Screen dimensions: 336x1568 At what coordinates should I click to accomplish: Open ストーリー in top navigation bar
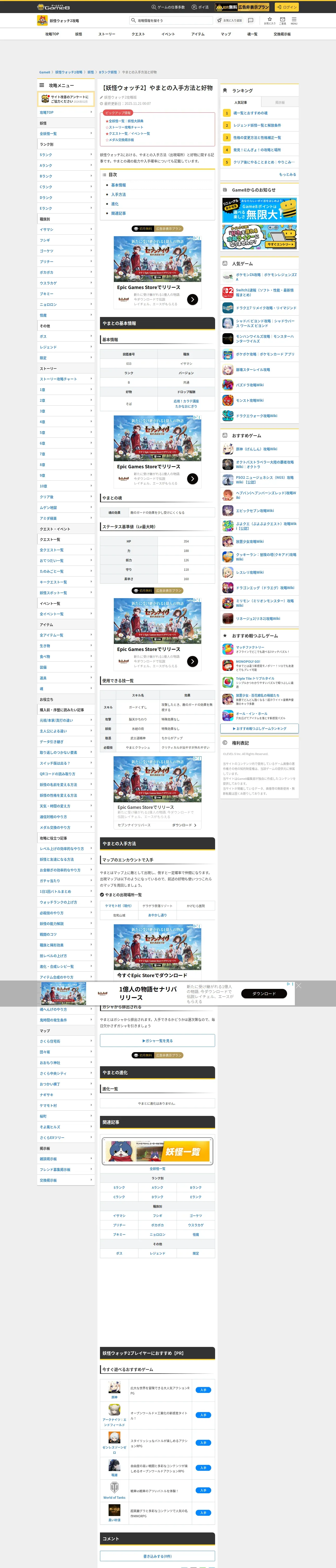(x=107, y=34)
